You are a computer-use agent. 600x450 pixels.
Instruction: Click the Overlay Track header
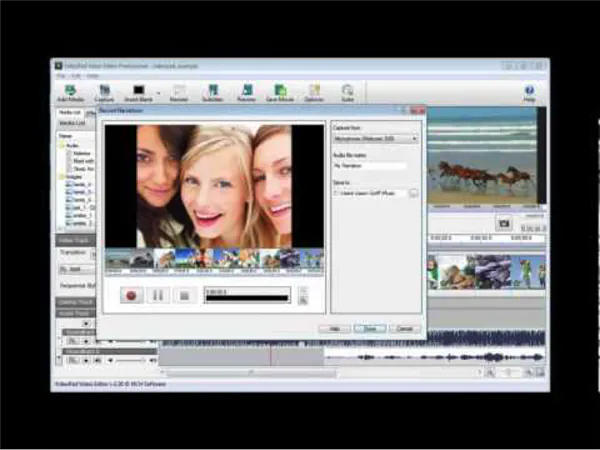click(x=76, y=302)
